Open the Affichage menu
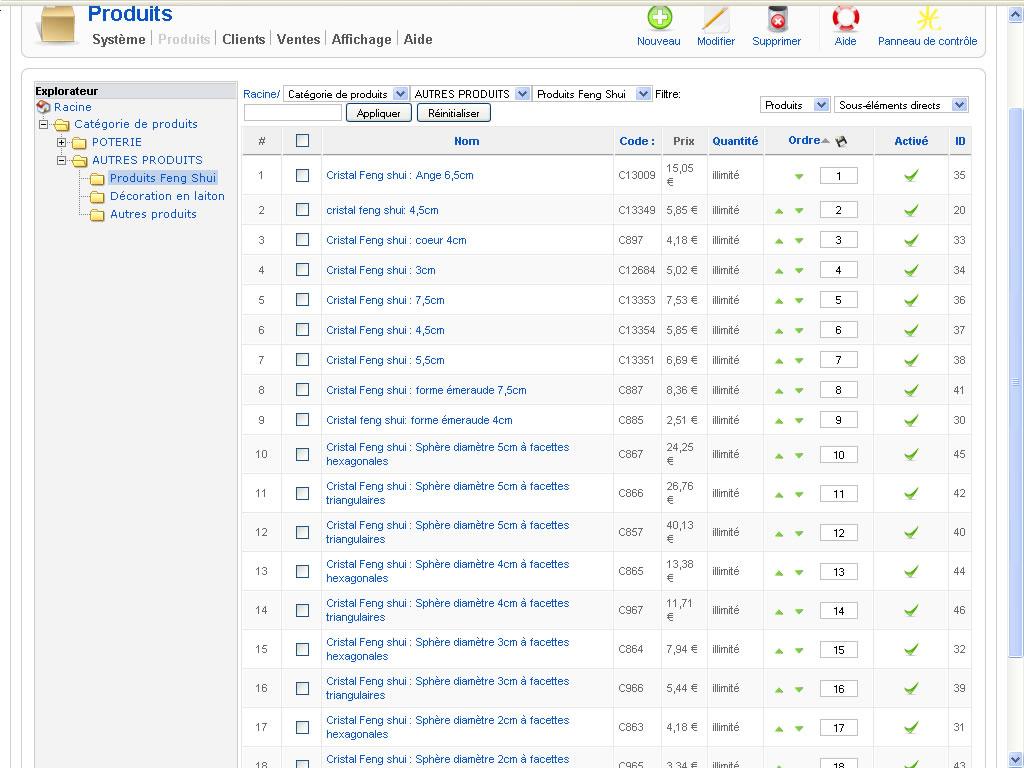 [361, 39]
